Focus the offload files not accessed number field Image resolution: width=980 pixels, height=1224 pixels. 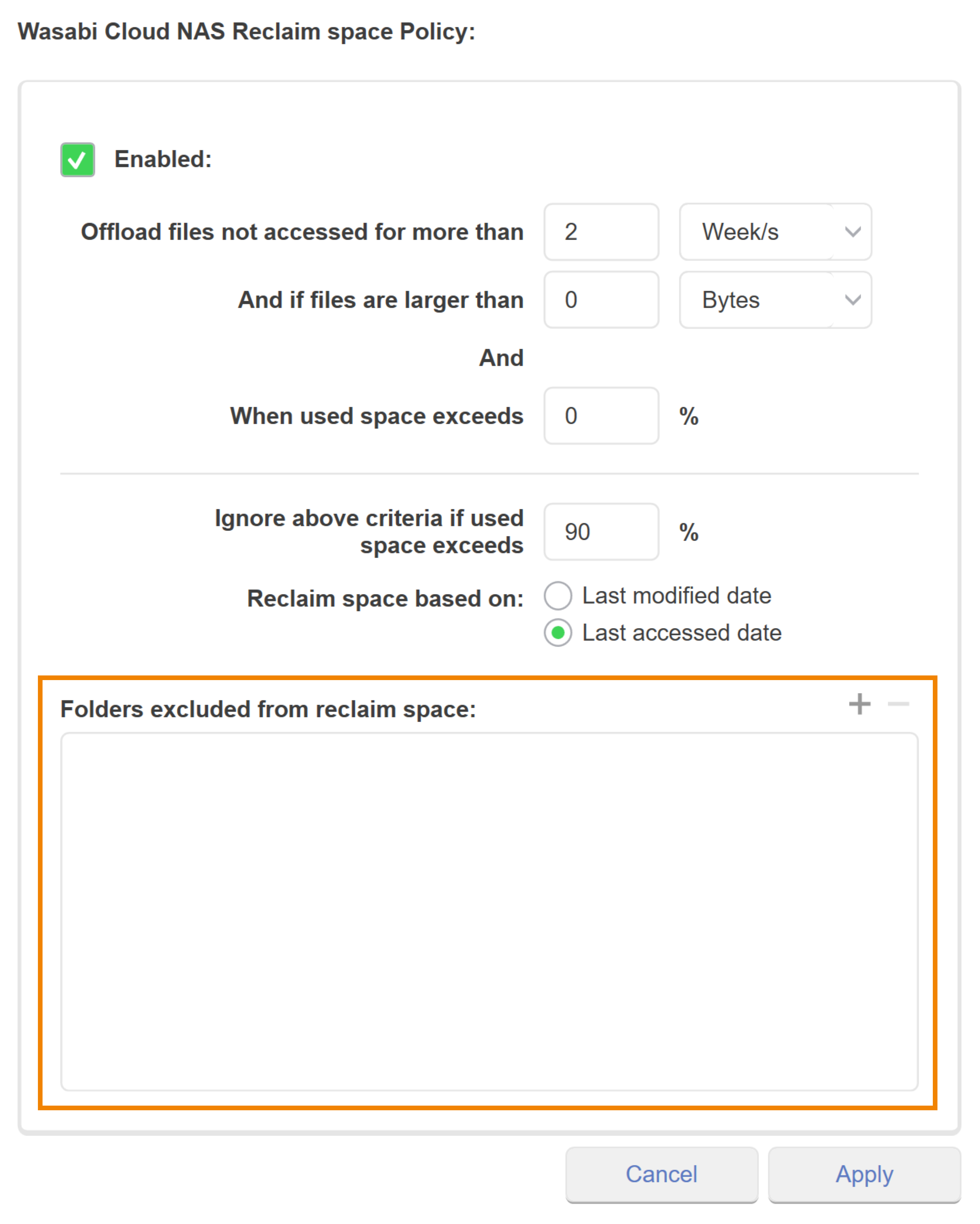(602, 232)
